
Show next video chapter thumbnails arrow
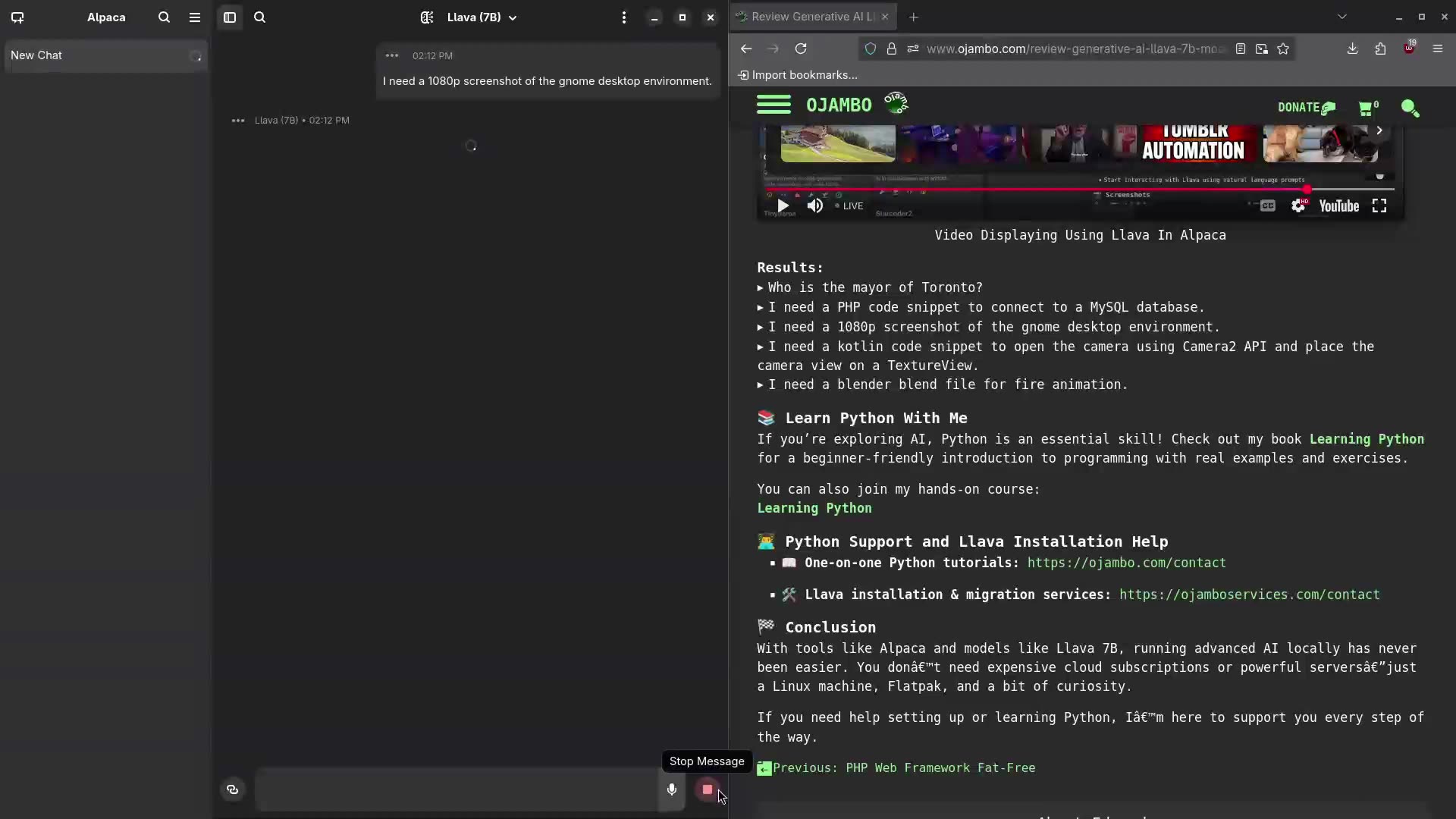click(x=1379, y=130)
